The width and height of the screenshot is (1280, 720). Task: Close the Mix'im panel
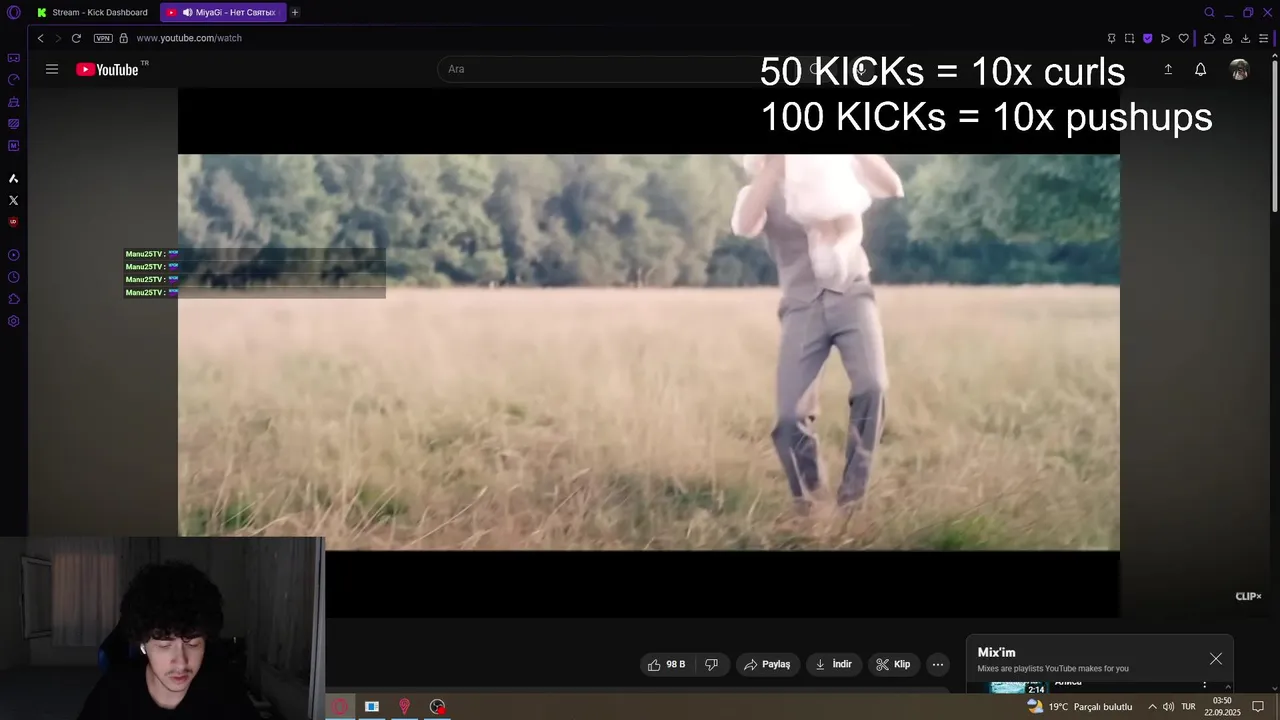[x=1215, y=658]
